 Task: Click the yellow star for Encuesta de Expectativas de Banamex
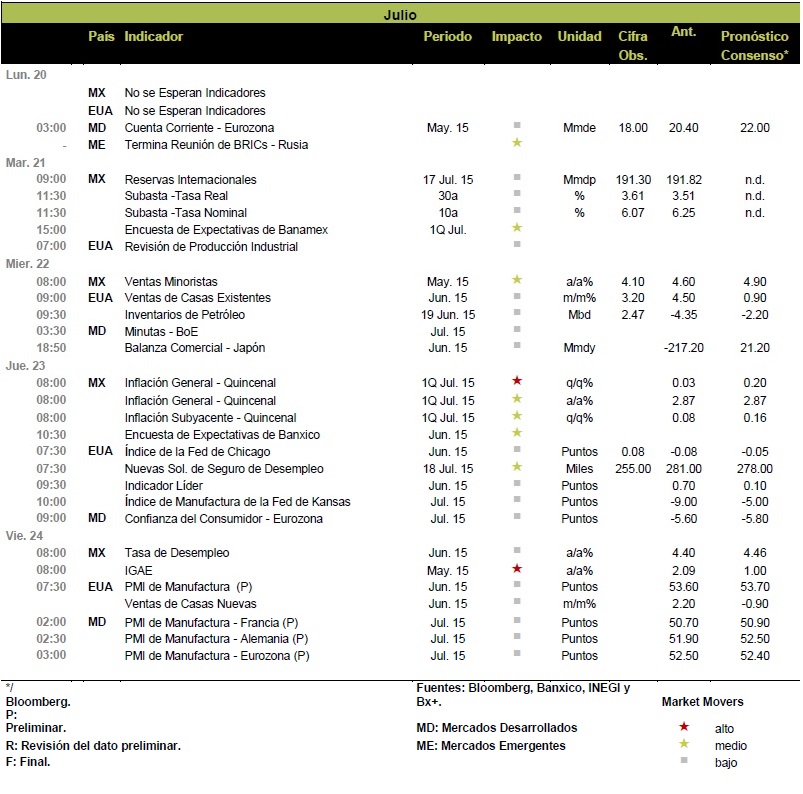[x=517, y=227]
